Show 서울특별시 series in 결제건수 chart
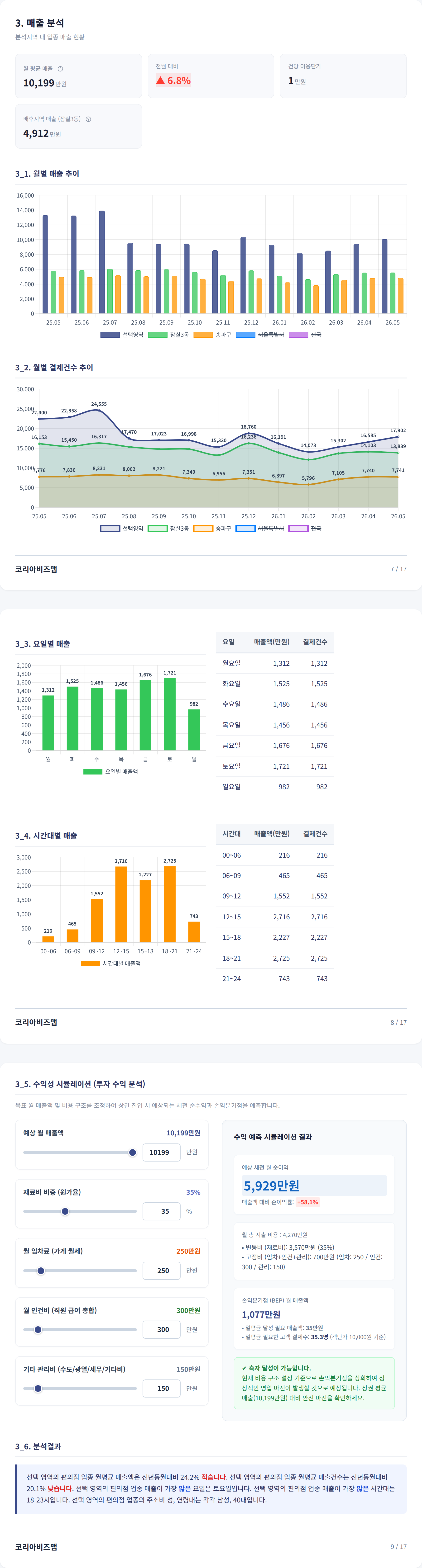 tap(260, 528)
